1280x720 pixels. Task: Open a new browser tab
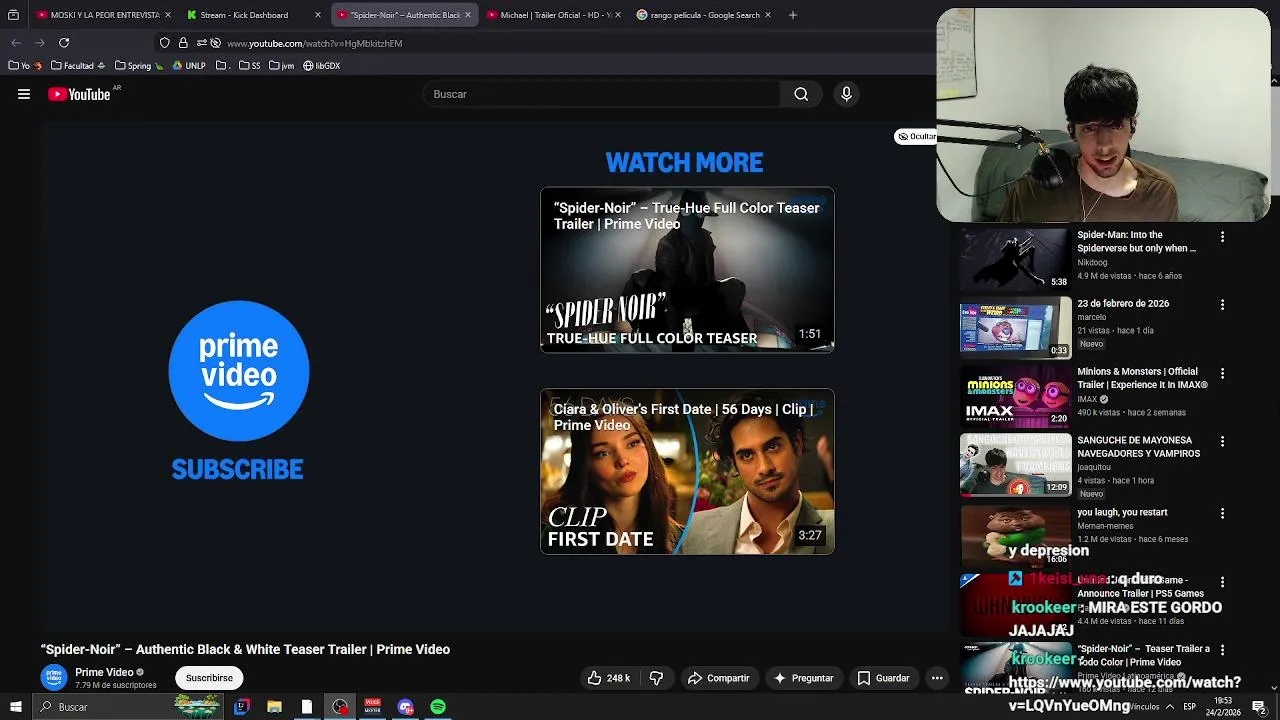792,15
